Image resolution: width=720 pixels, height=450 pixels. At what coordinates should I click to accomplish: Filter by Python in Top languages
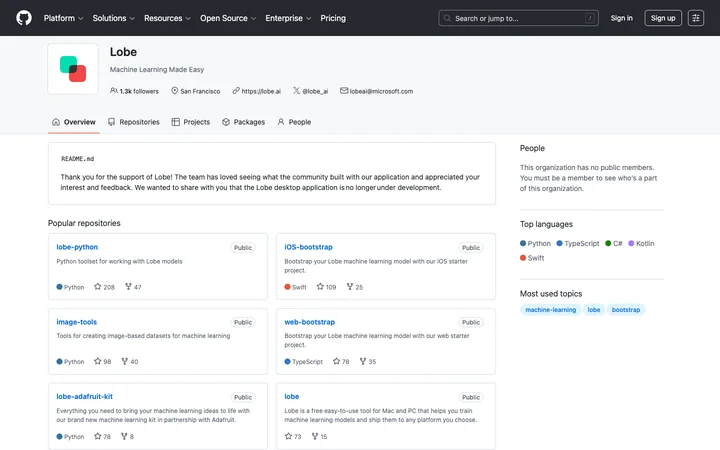535,243
